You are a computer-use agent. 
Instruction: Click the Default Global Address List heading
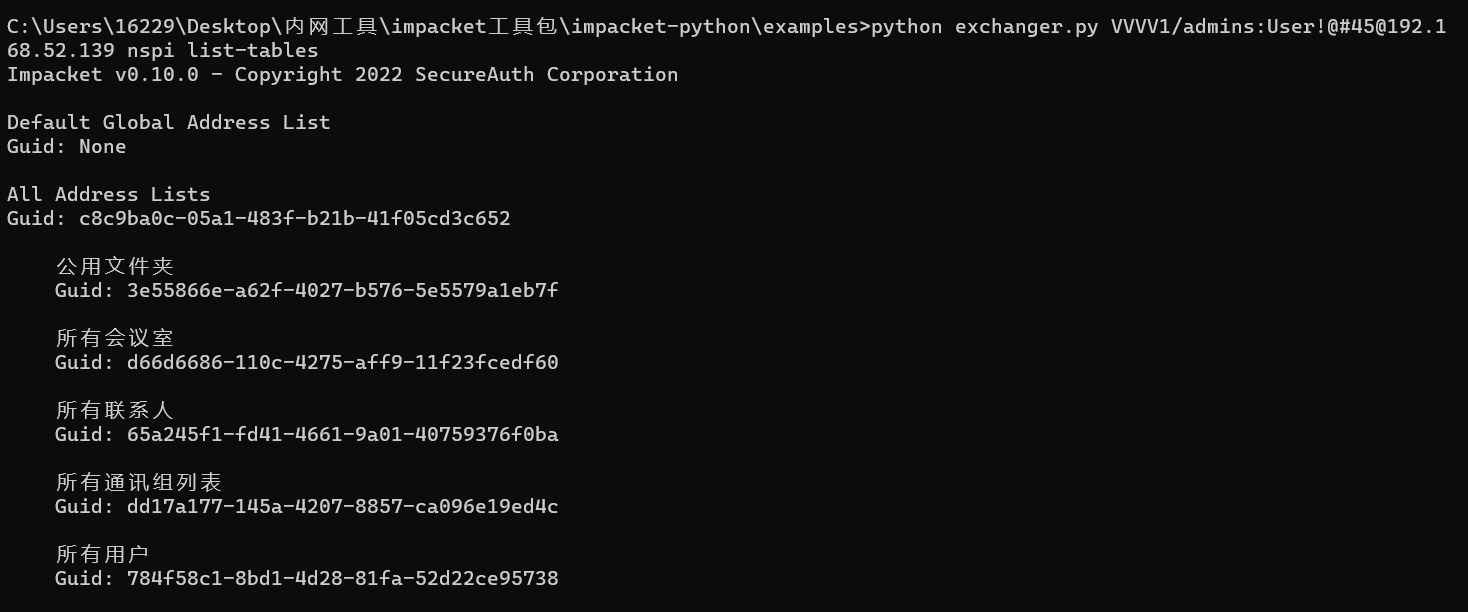click(x=168, y=123)
